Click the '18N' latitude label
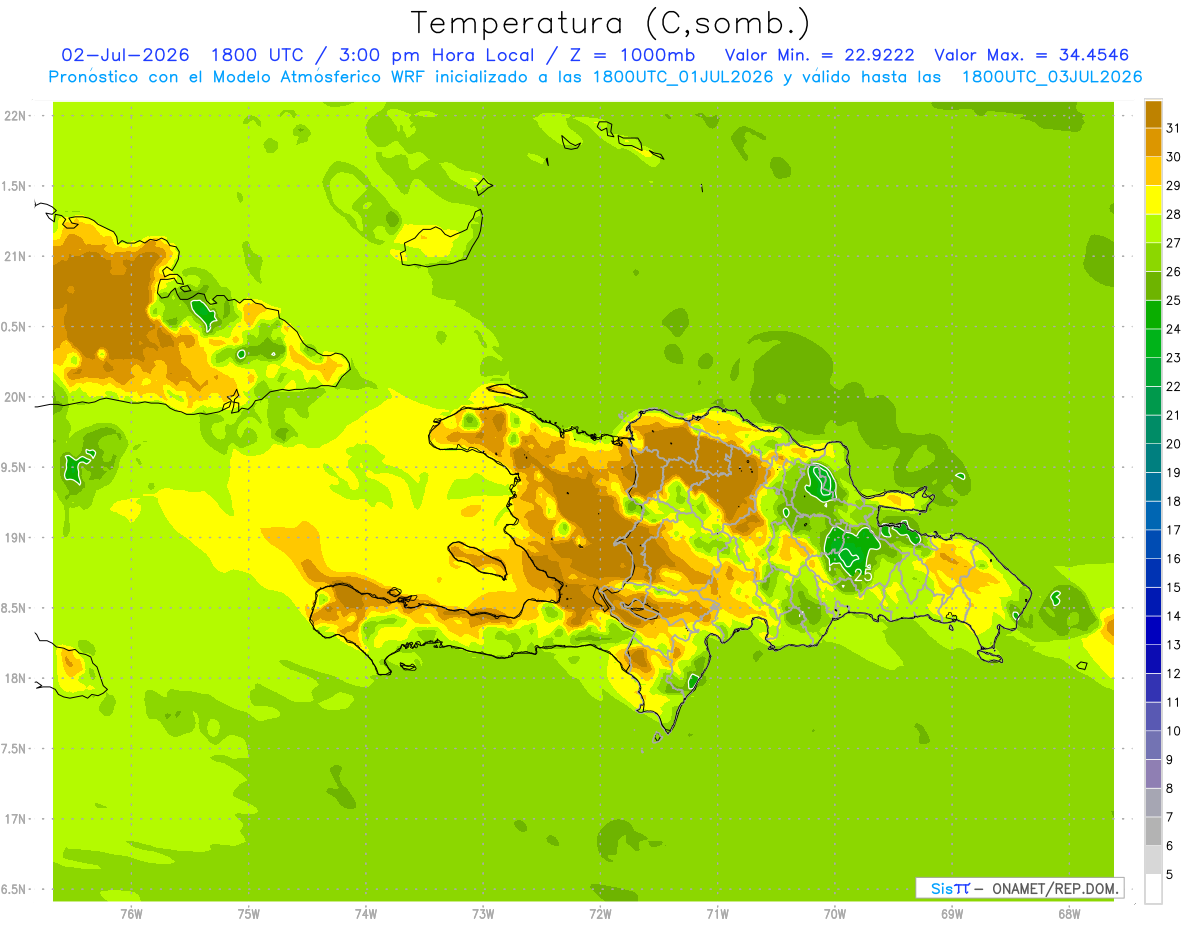The image size is (1200, 927). pyautogui.click(x=15, y=678)
